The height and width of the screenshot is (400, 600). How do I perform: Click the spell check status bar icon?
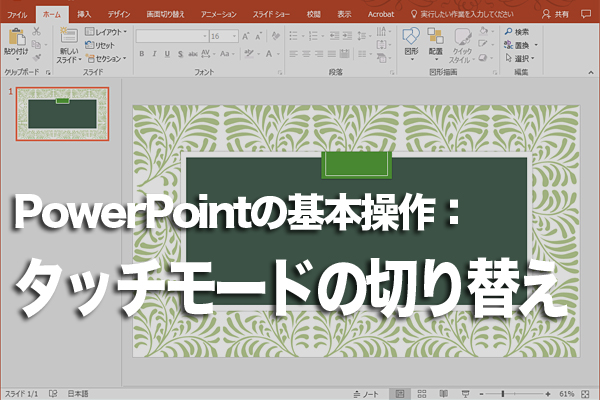tap(53, 394)
